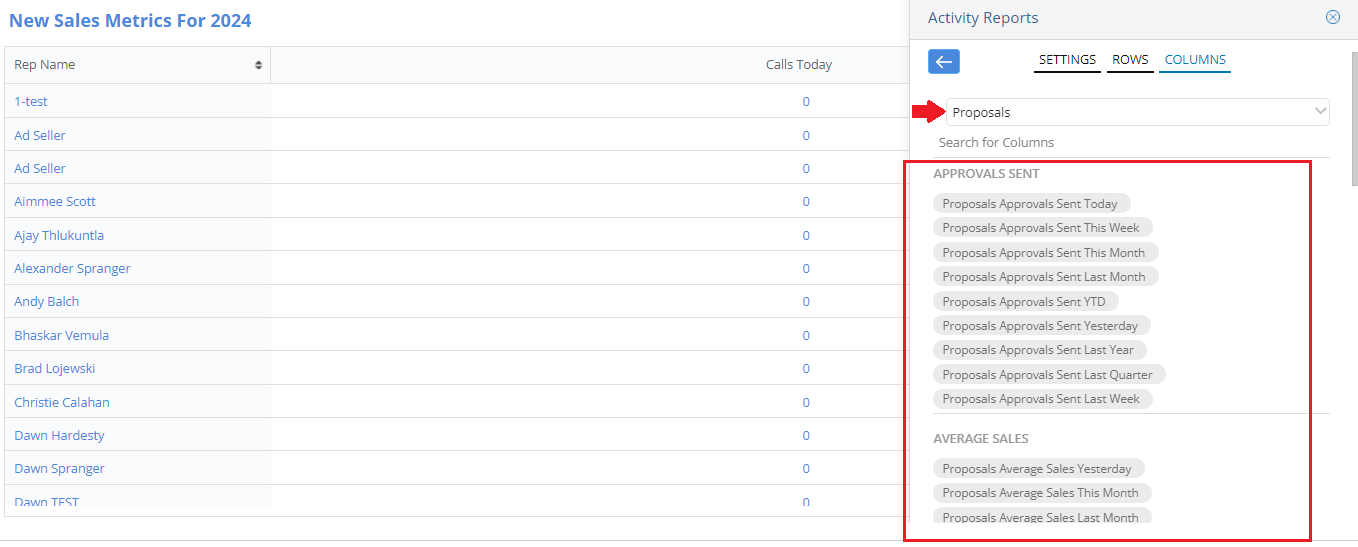Open the Bhaskar Vemula rep link
The height and width of the screenshot is (547, 1358).
(x=62, y=336)
